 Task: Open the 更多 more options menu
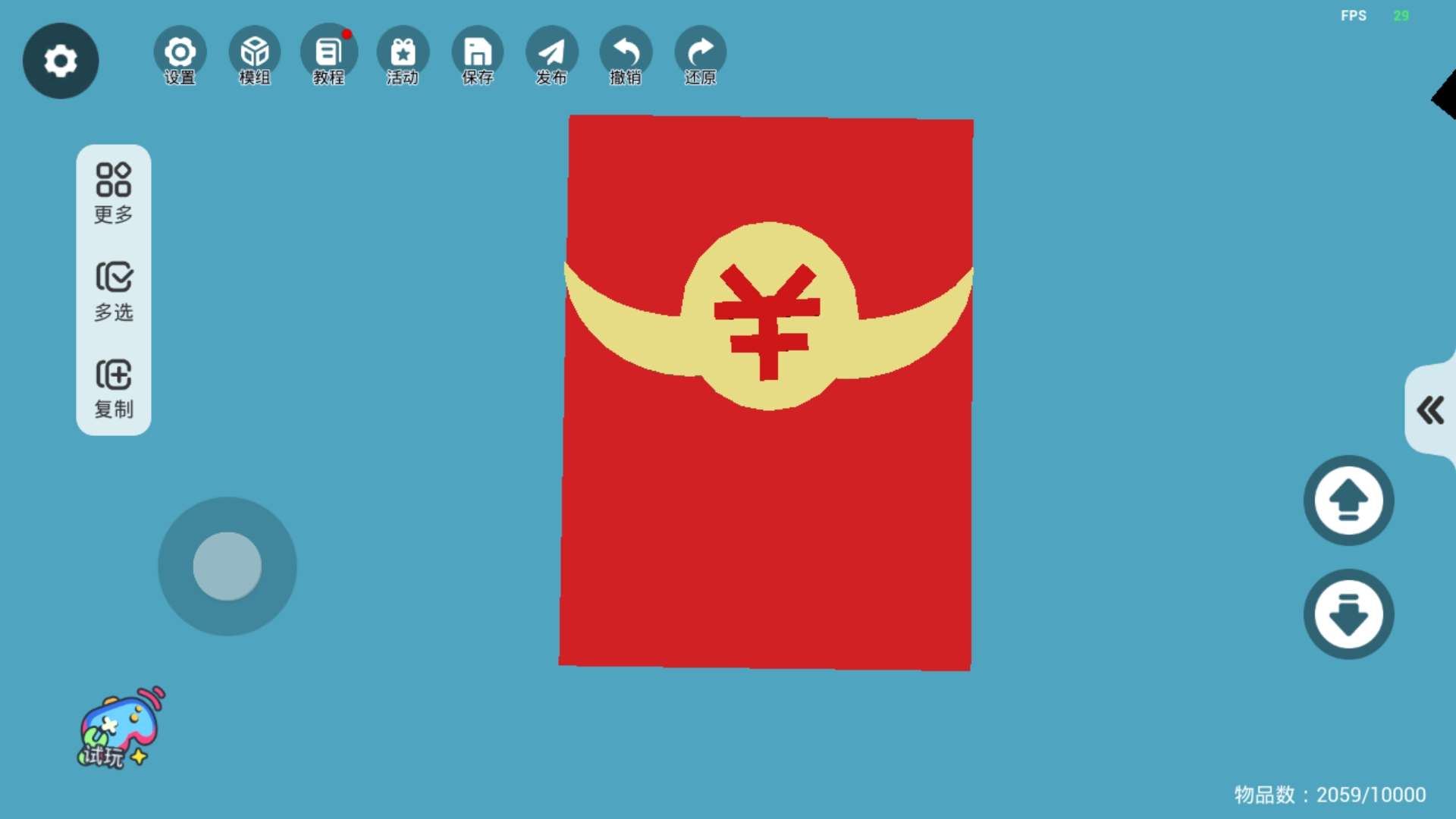tap(114, 193)
